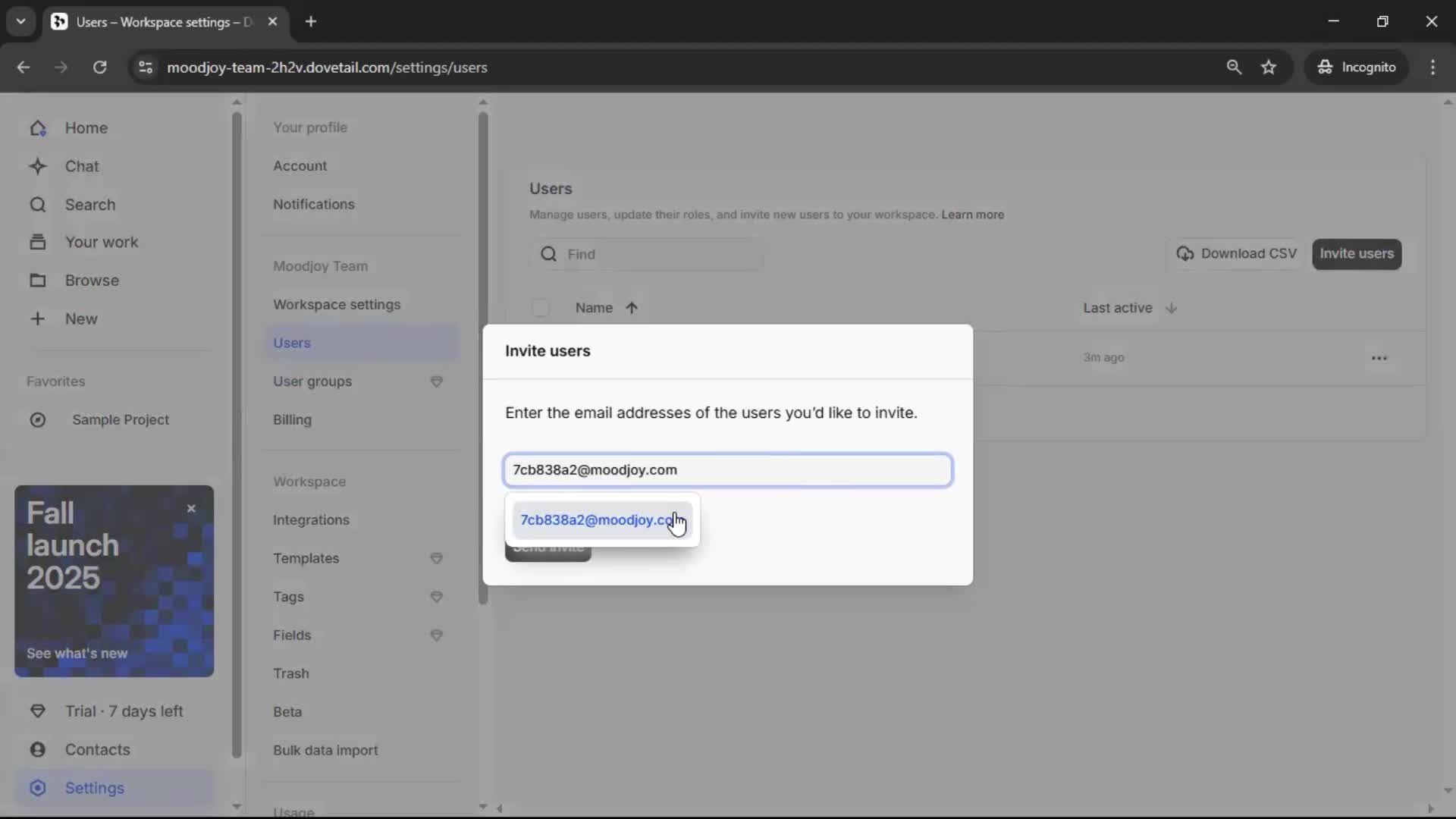Sort by Name column arrow

coord(632,308)
